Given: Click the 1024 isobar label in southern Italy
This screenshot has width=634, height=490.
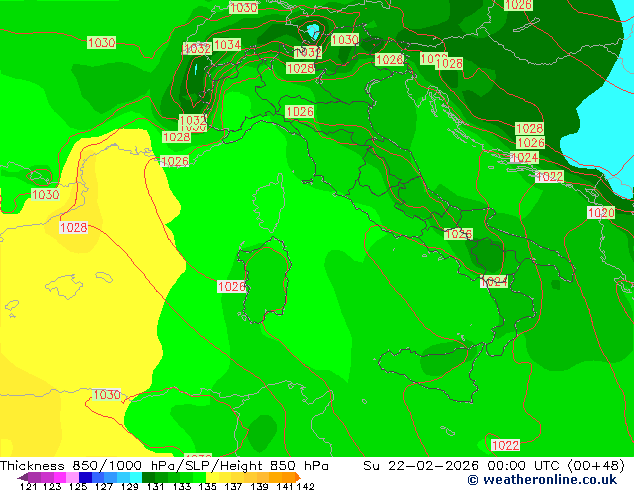Looking at the screenshot, I should 494,281.
